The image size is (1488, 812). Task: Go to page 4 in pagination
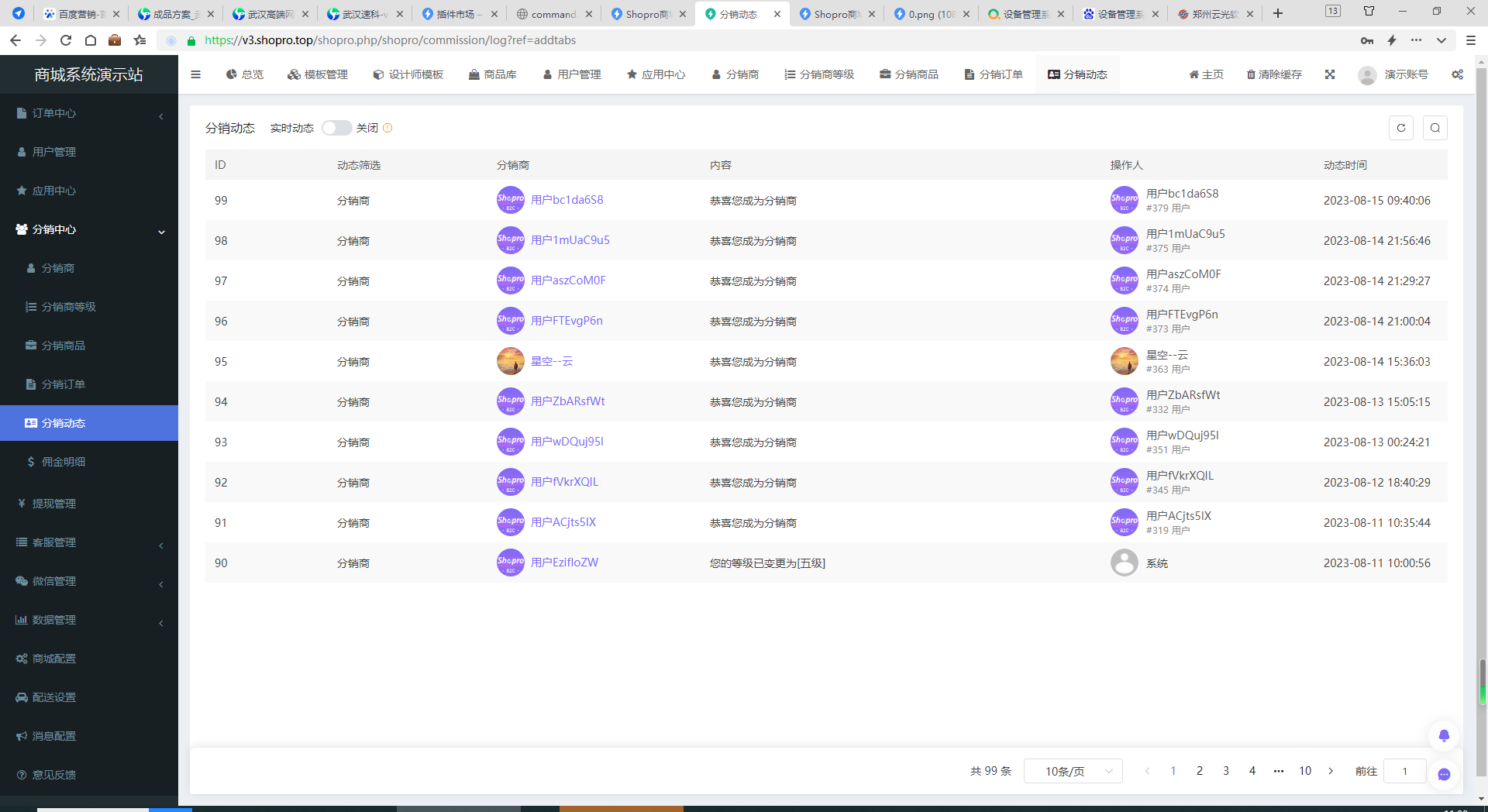(x=1252, y=771)
